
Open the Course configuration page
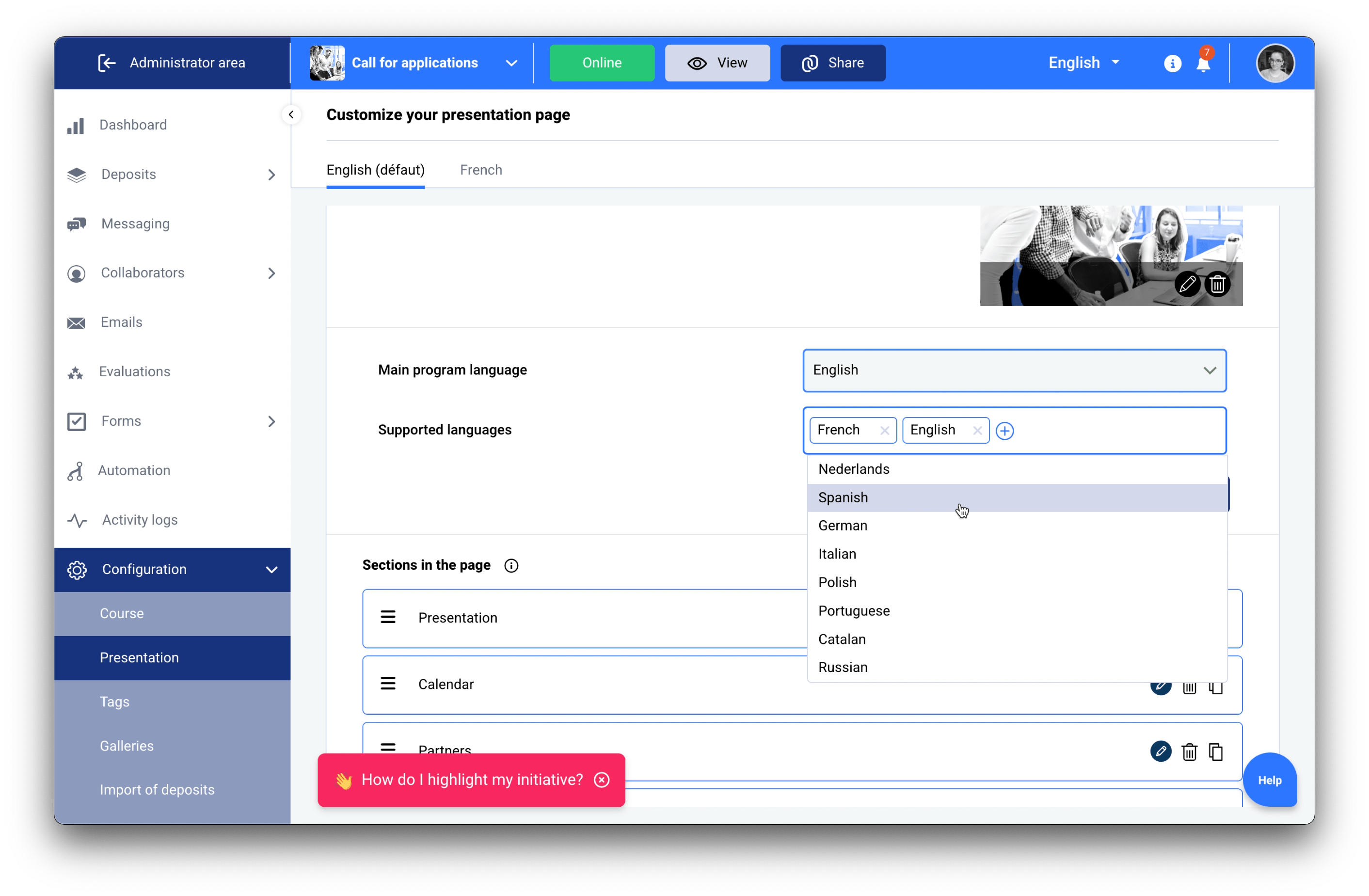pyautogui.click(x=172, y=613)
